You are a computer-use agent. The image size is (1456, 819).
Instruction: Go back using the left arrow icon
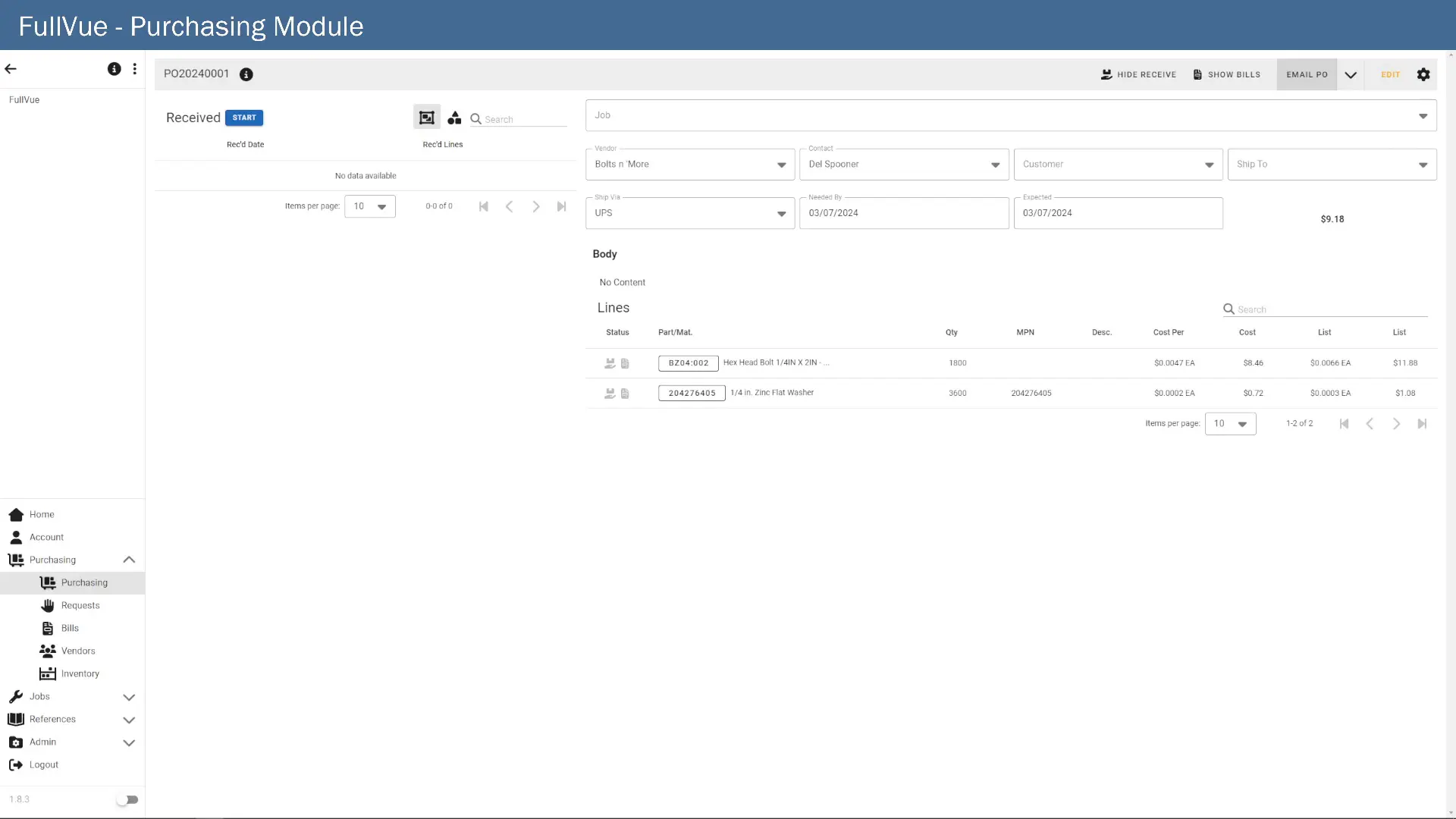pos(11,69)
